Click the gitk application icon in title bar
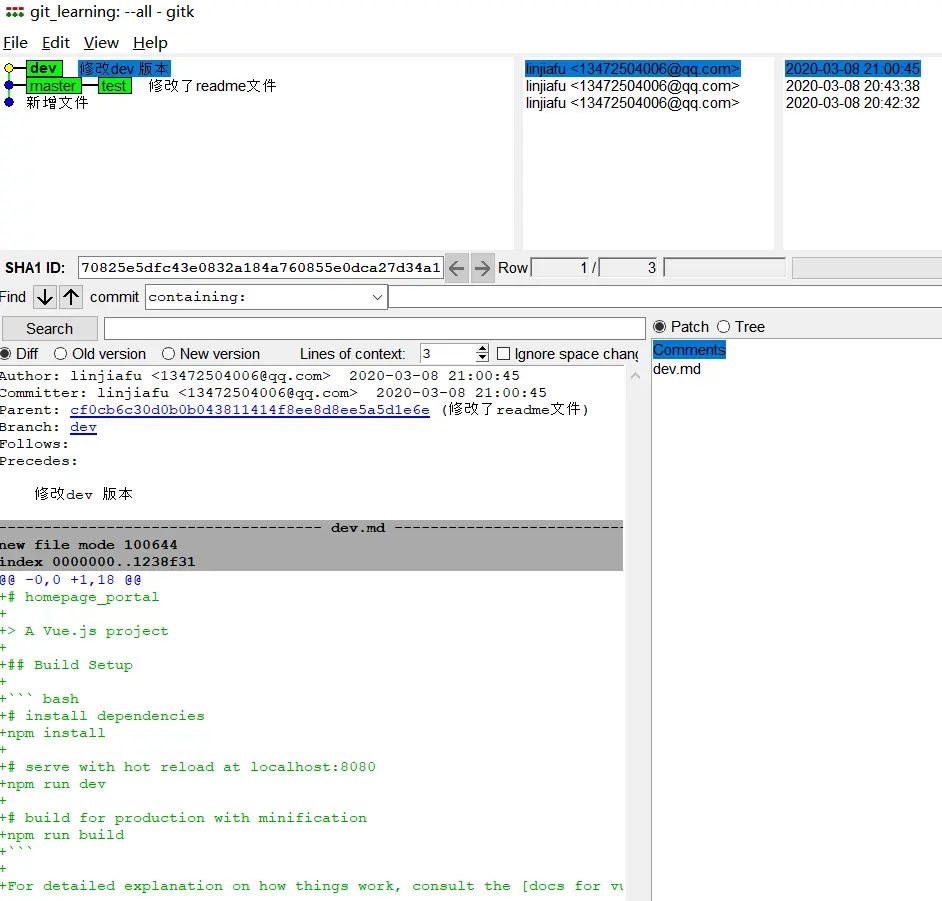The width and height of the screenshot is (942, 901). (x=15, y=12)
